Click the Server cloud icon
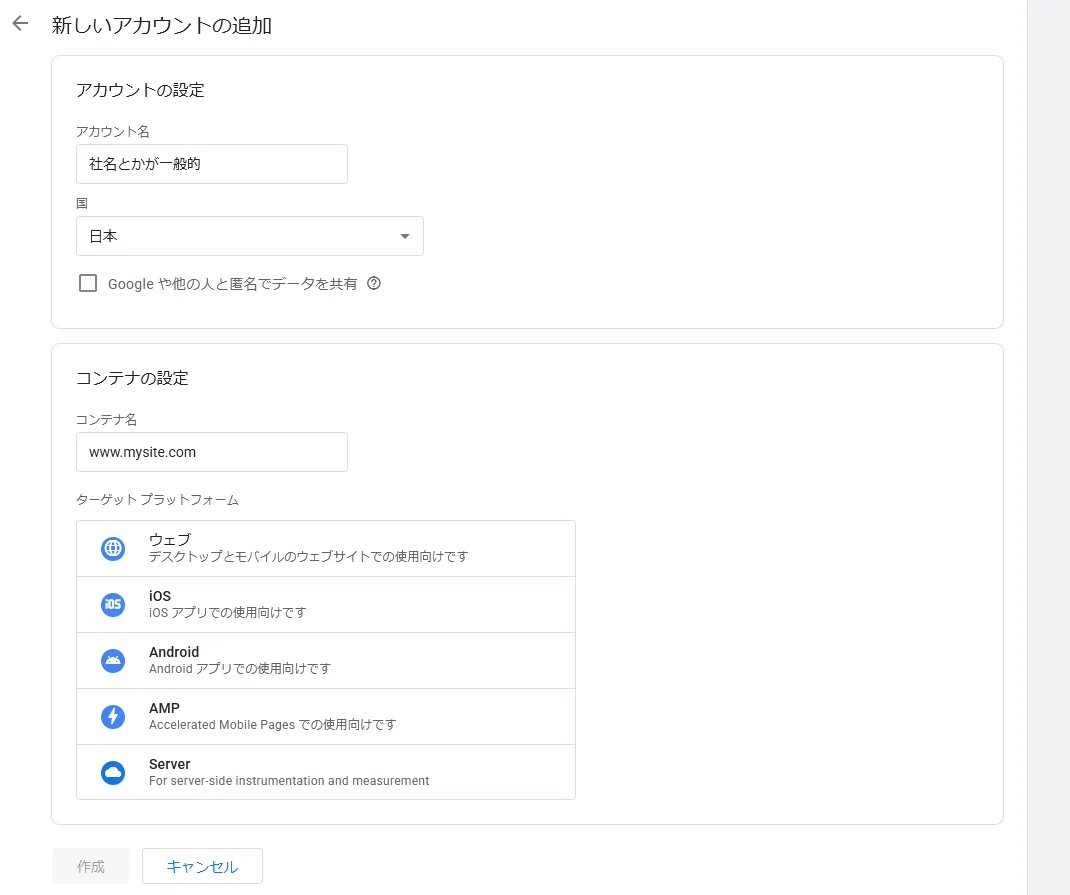The height and width of the screenshot is (895, 1070). (x=113, y=772)
